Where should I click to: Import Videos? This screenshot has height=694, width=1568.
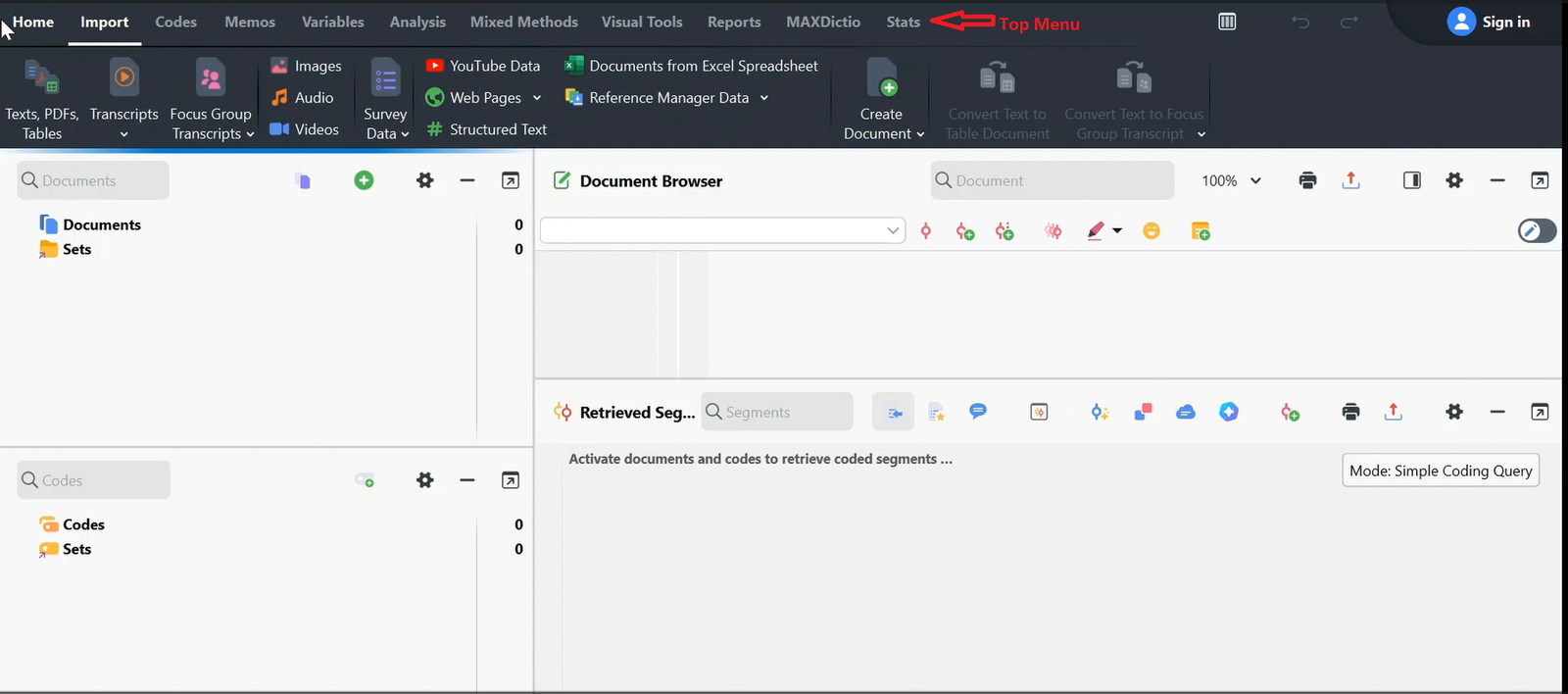[x=304, y=128]
